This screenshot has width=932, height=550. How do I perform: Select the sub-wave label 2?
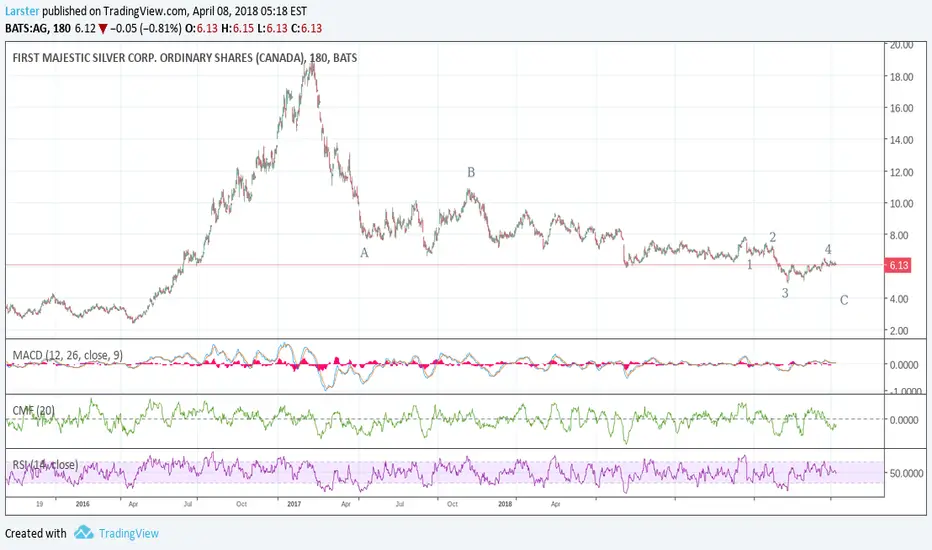click(773, 237)
